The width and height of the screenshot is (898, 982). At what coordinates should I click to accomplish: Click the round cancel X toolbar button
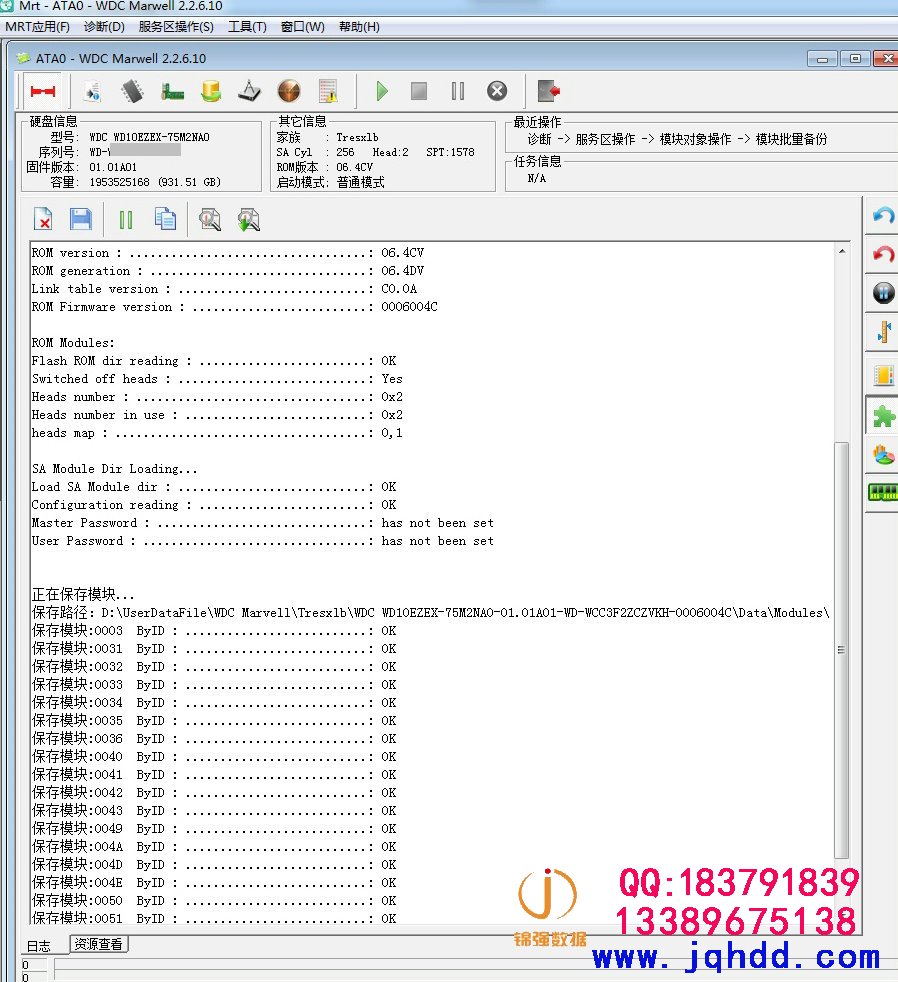[497, 91]
